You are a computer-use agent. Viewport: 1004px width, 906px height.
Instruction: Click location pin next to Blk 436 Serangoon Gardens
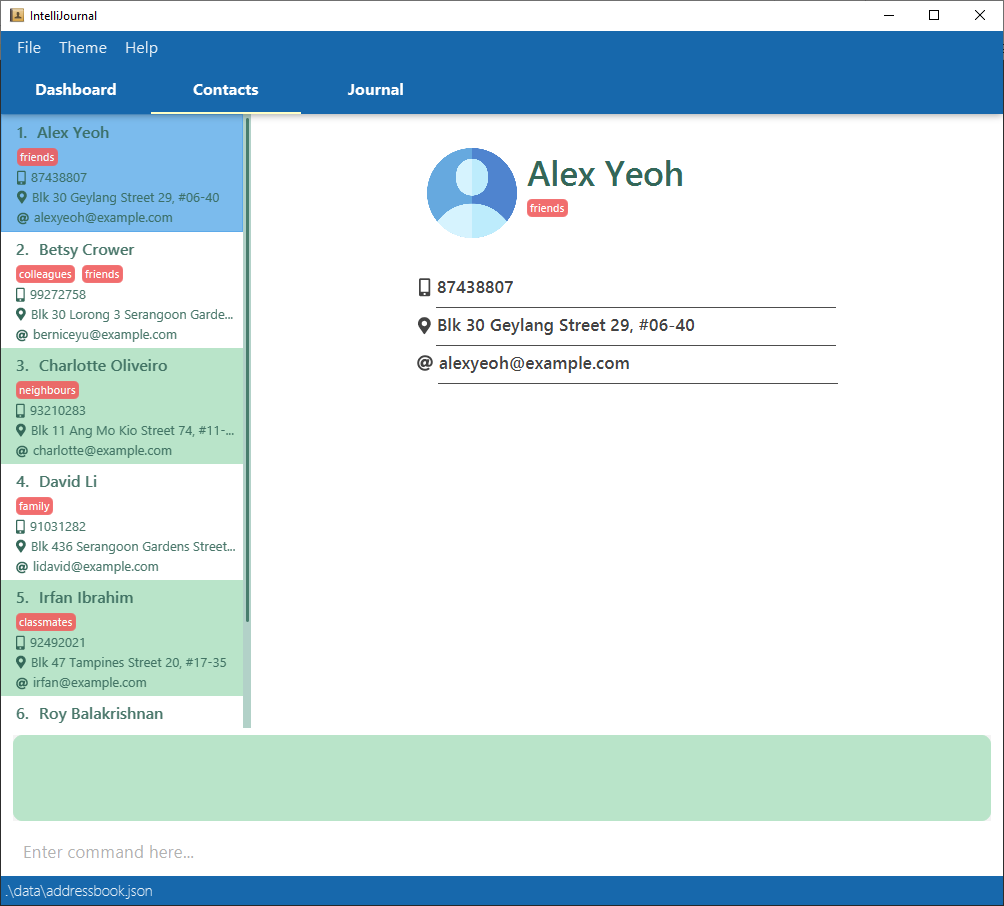pos(21,546)
